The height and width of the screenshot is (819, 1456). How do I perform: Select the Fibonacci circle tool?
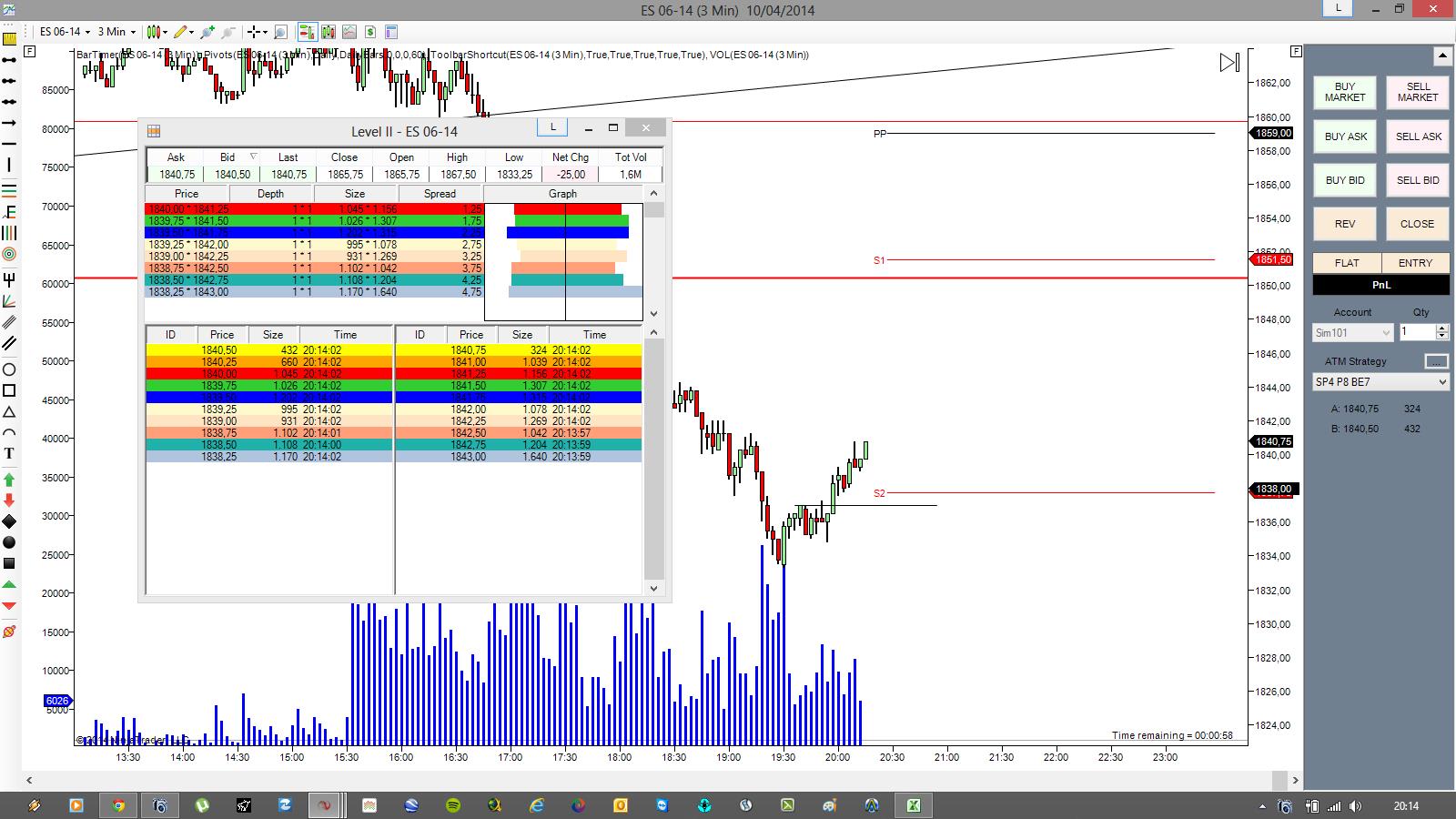(9, 255)
